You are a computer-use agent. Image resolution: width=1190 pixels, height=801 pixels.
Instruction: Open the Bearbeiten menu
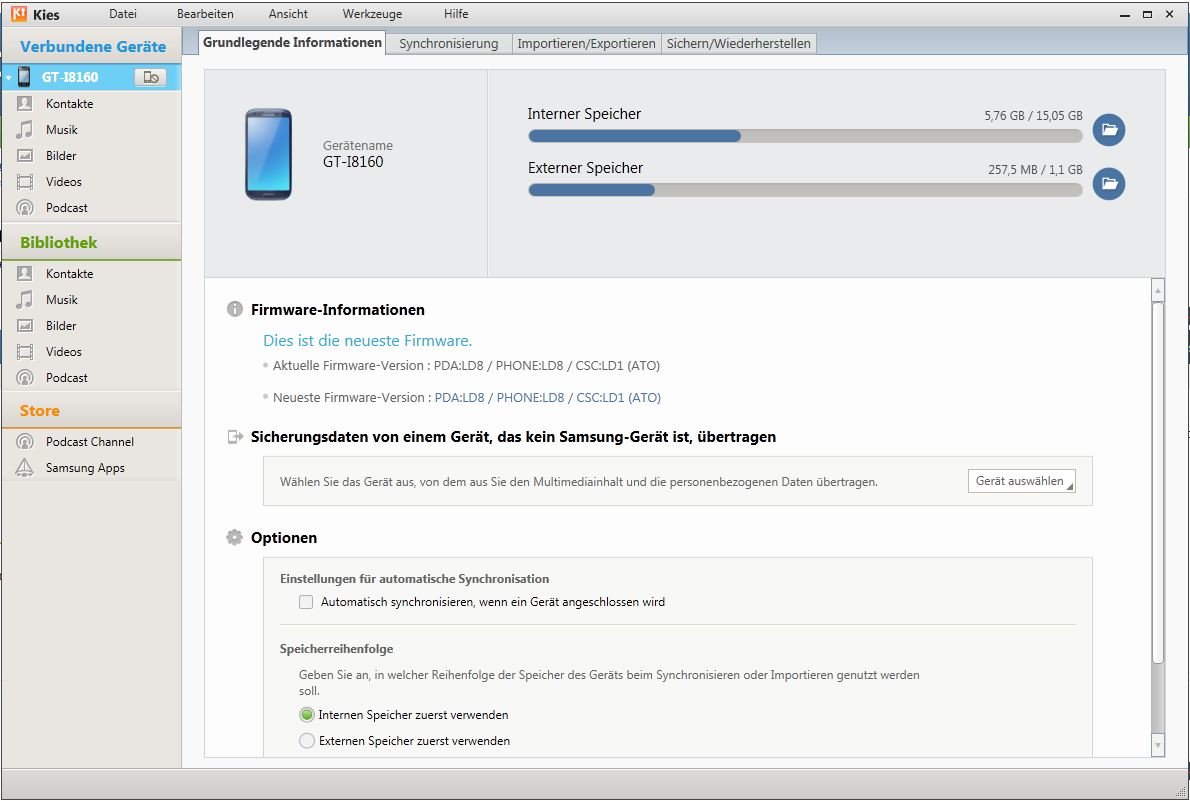205,14
